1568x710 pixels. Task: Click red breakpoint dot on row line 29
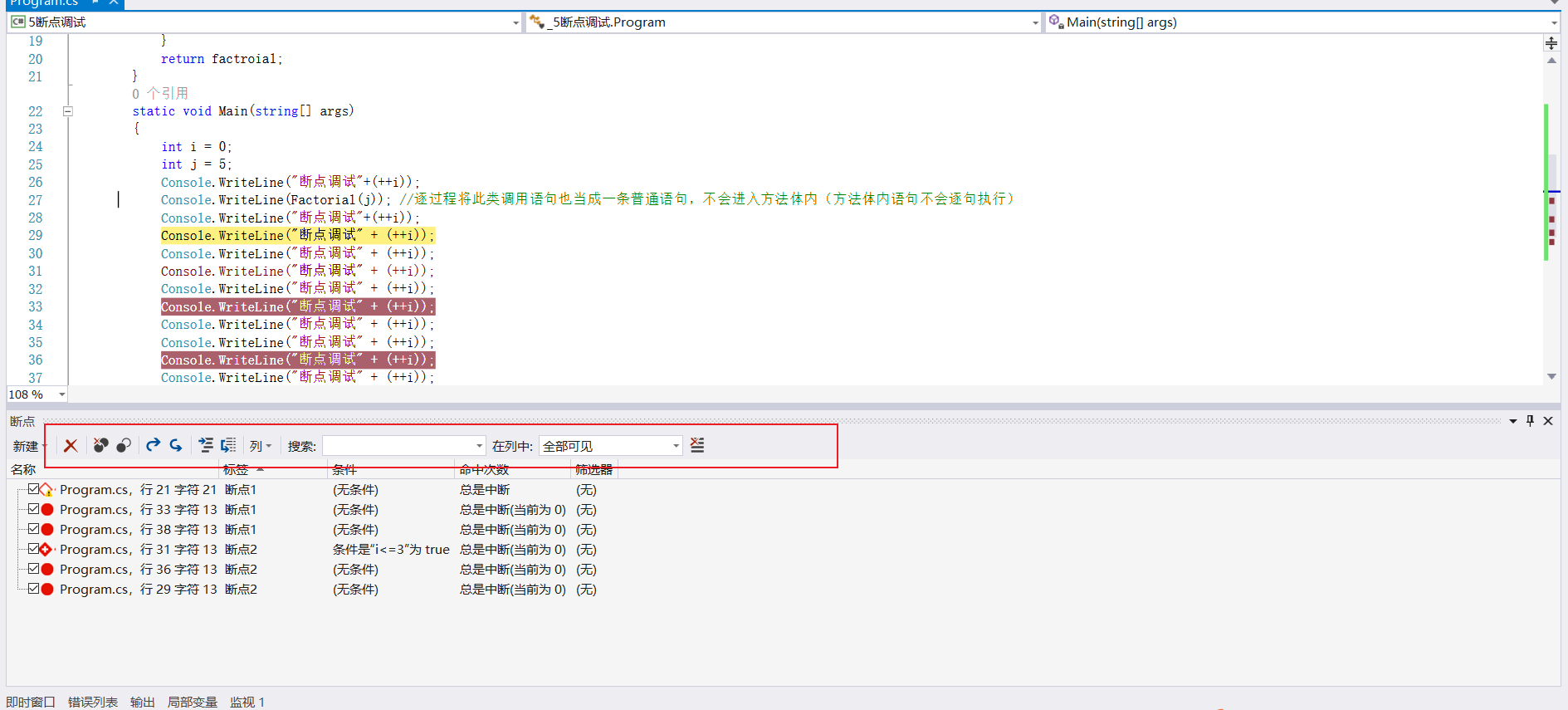pyautogui.click(x=47, y=590)
